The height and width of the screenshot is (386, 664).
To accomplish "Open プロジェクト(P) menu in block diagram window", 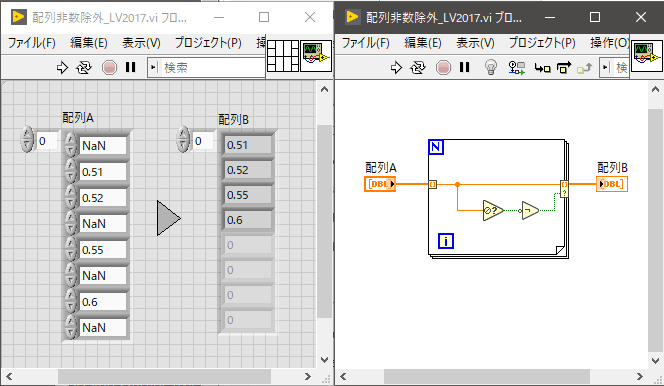I will click(x=542, y=43).
